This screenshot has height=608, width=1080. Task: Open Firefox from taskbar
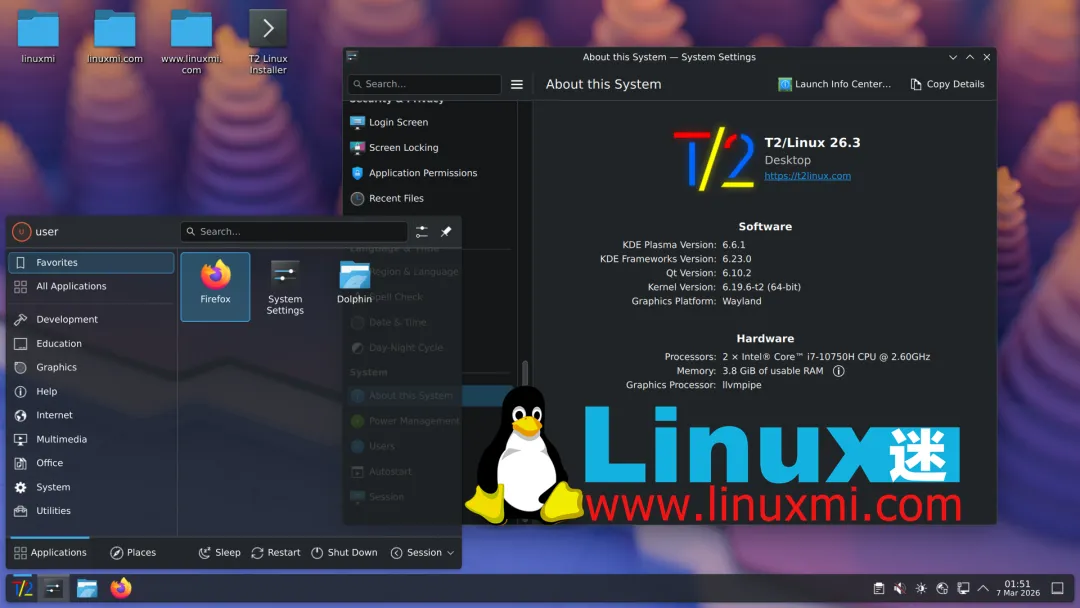click(x=121, y=588)
